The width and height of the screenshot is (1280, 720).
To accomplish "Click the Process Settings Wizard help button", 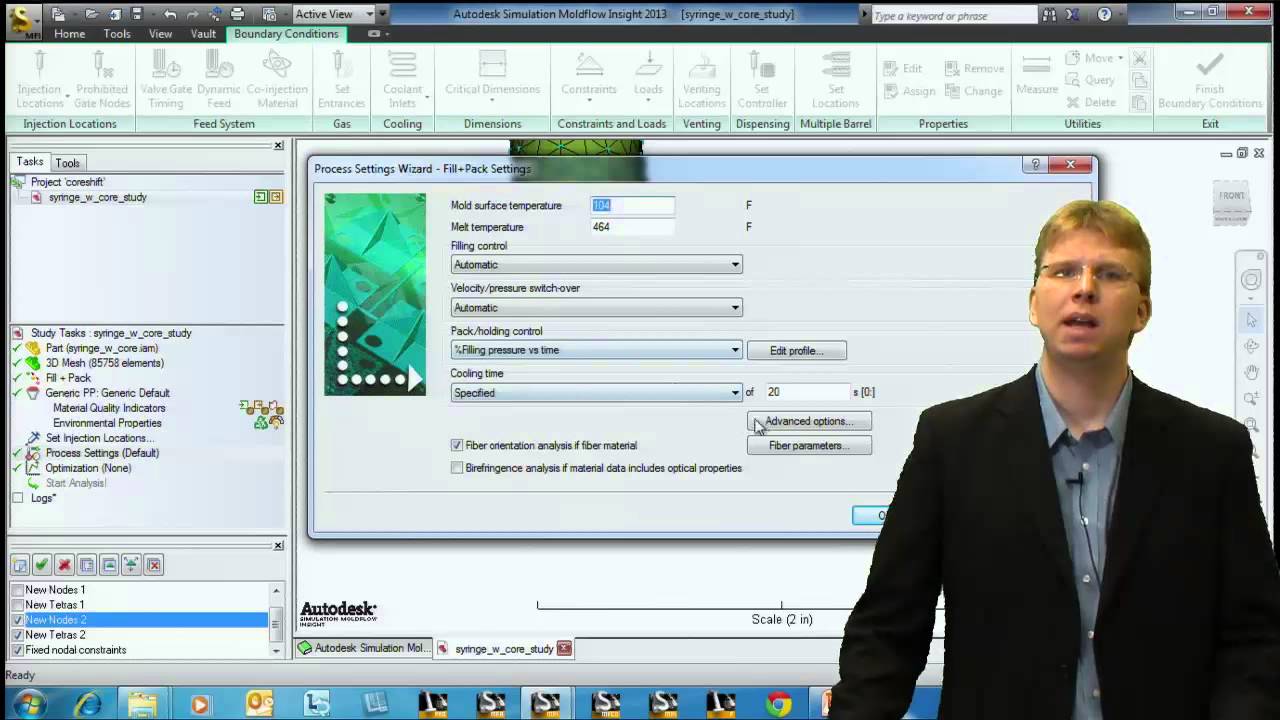I will [x=1036, y=165].
